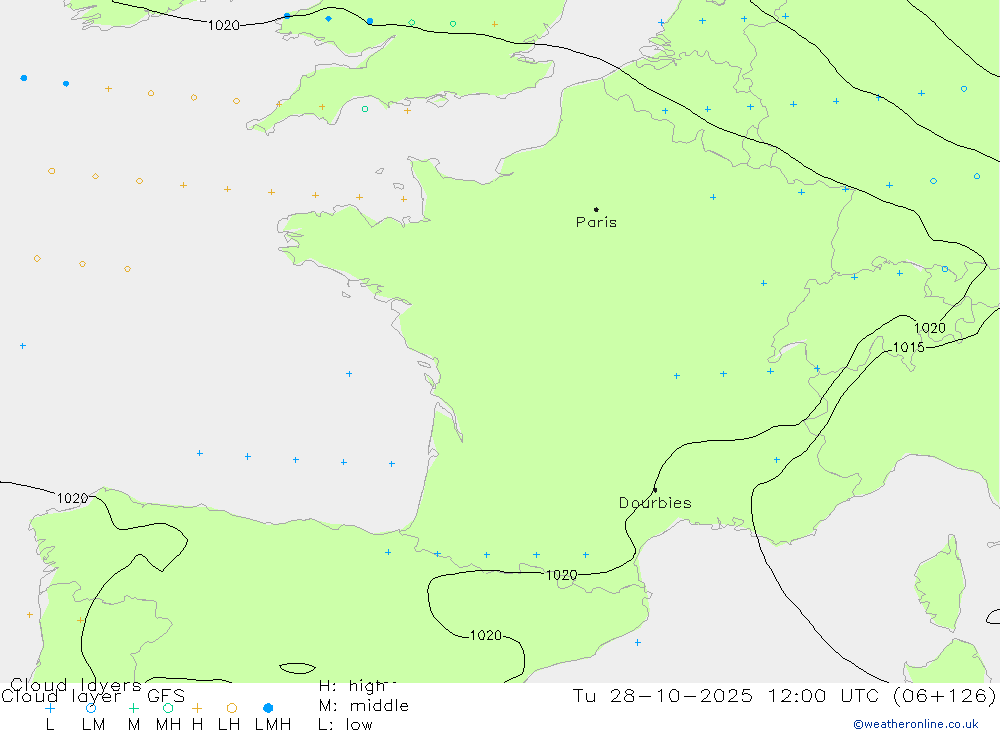Click the Paris city marker dot
1000x733 pixels.
596,209
